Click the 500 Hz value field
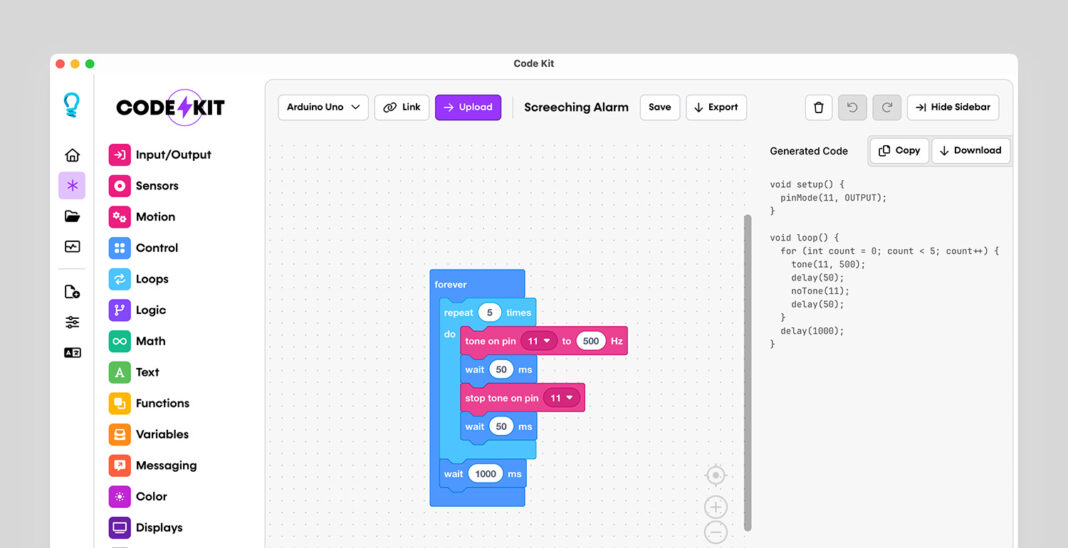This screenshot has height=548, width=1068. click(x=591, y=341)
